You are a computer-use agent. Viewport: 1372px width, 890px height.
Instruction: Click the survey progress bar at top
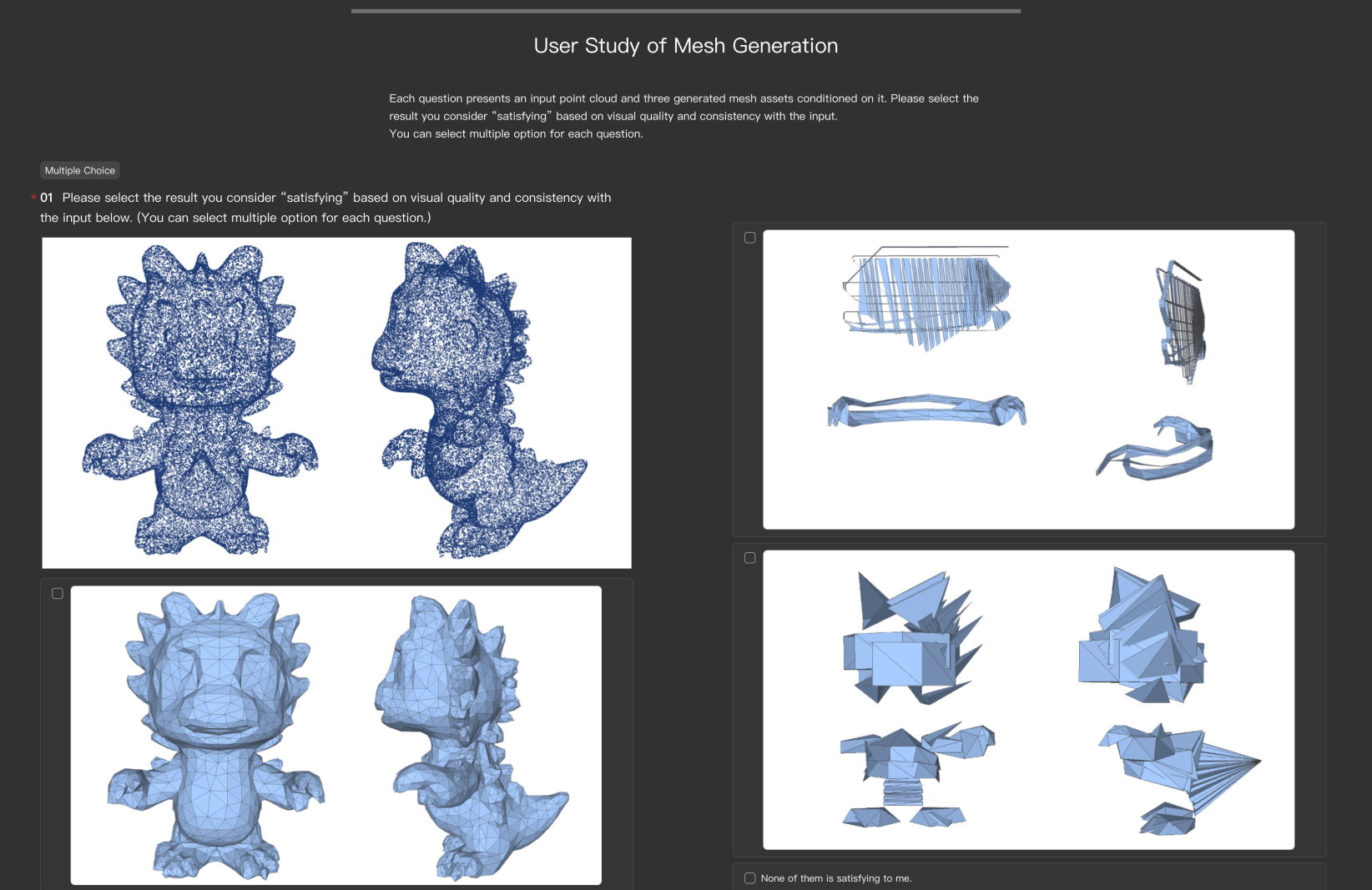click(x=686, y=11)
